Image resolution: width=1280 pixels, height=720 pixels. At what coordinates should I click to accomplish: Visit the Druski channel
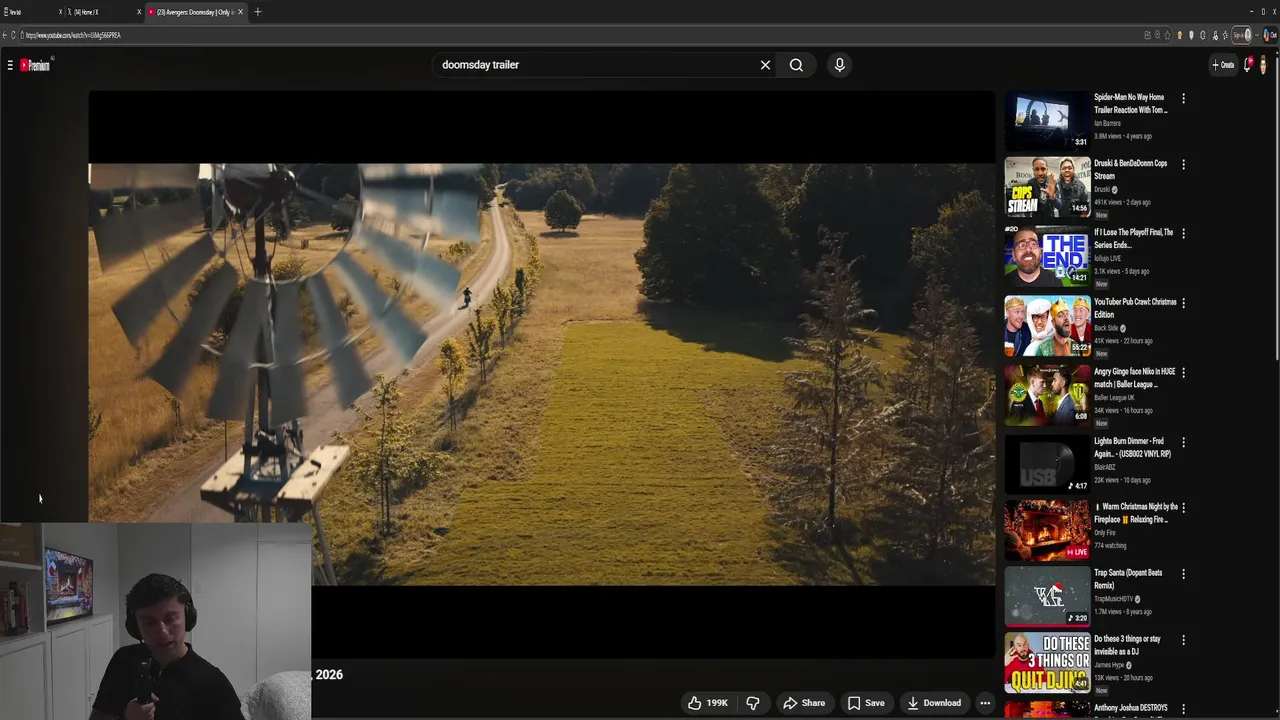tap(1102, 189)
